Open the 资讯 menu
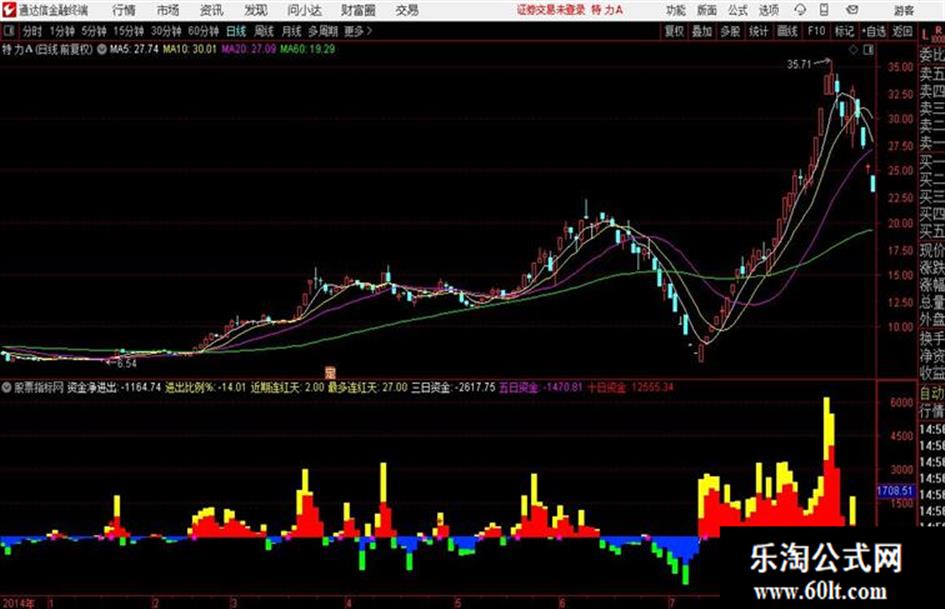This screenshot has height=609, width=945. coord(212,10)
